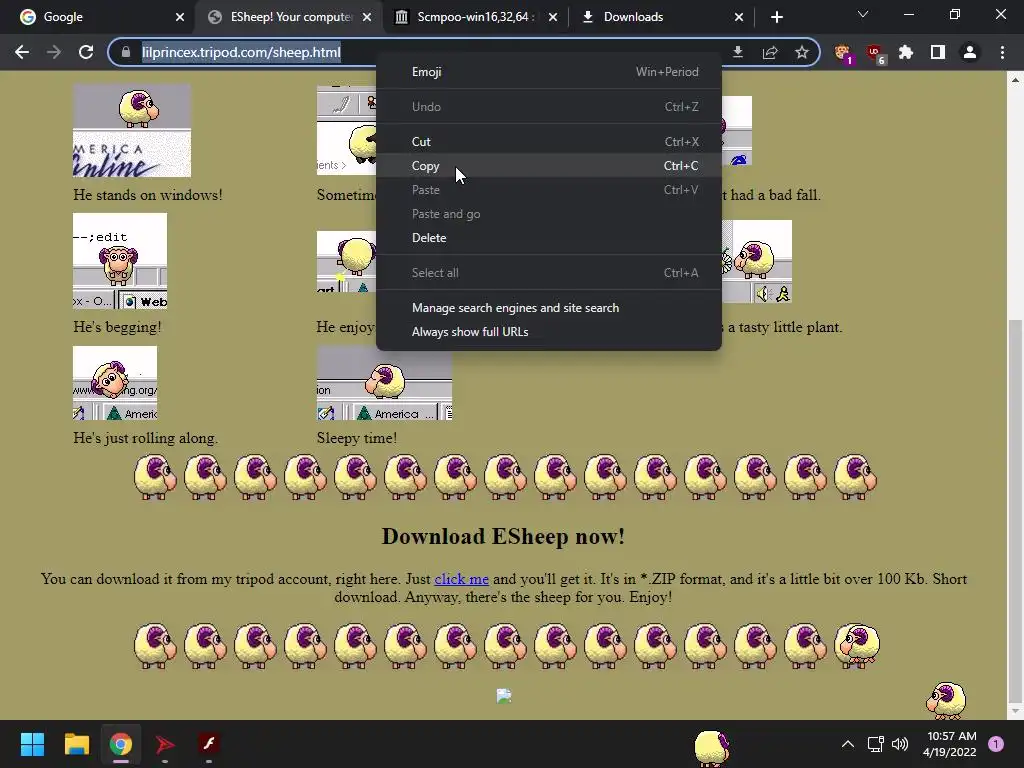Click the forward navigation arrow
Viewport: 1024px width, 768px height.
[54, 52]
